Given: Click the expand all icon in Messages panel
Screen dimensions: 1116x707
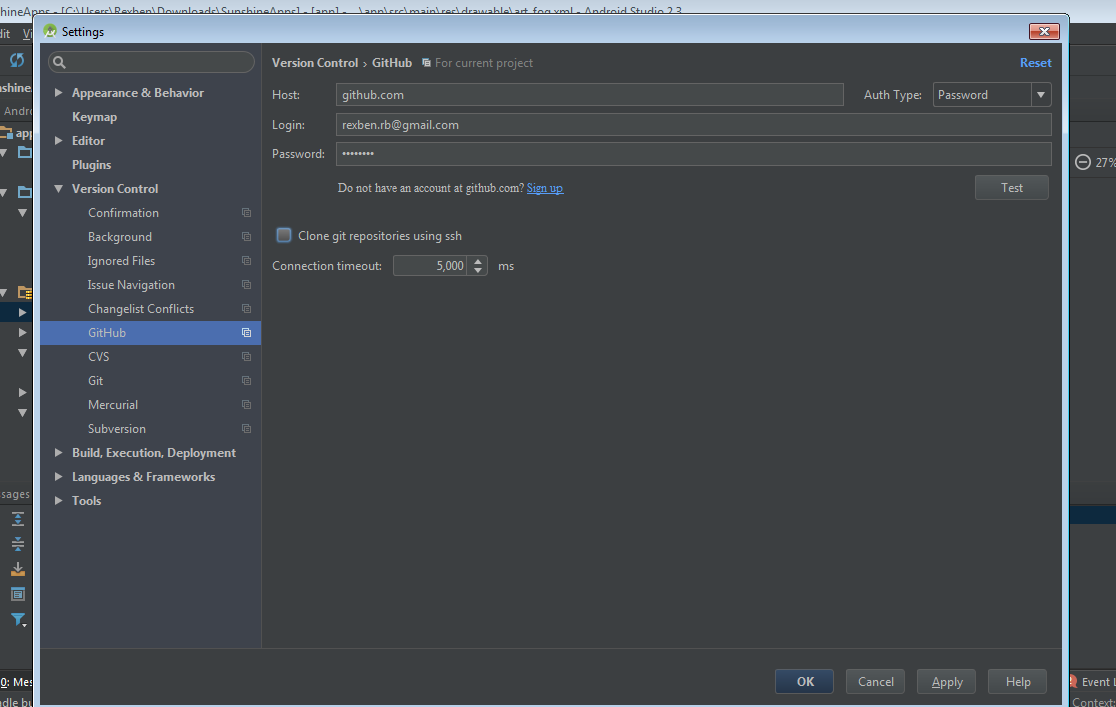Looking at the screenshot, I should pyautogui.click(x=18, y=519).
